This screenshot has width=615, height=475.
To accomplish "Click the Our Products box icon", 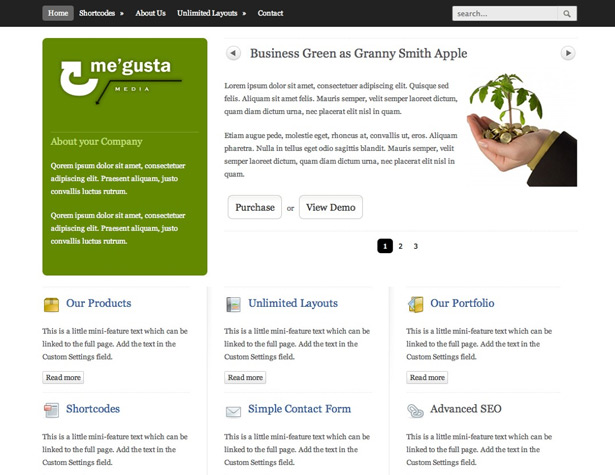I will click(51, 305).
